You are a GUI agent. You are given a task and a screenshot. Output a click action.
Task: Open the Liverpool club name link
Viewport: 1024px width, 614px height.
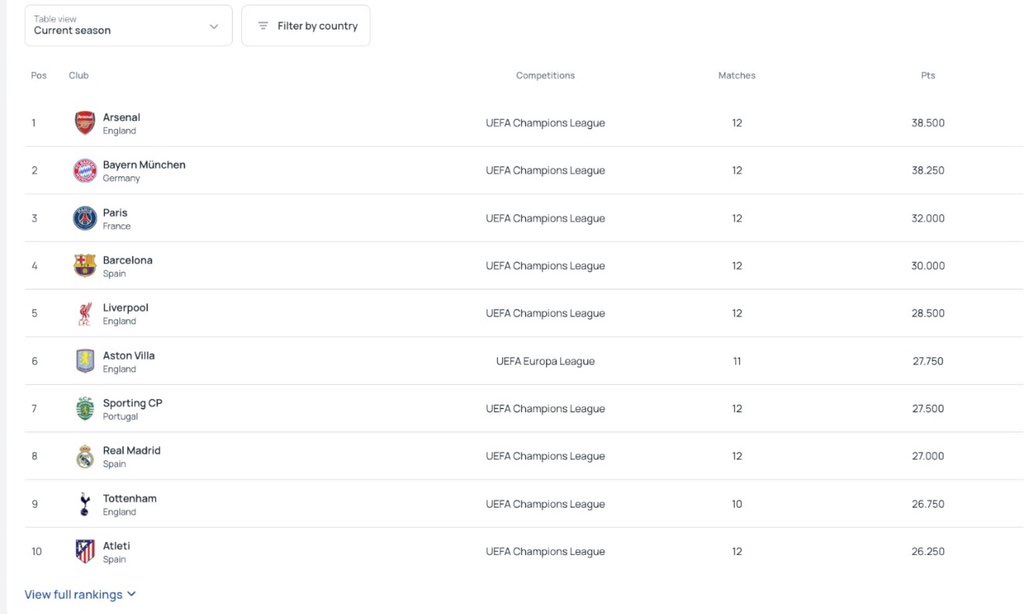[x=125, y=308]
